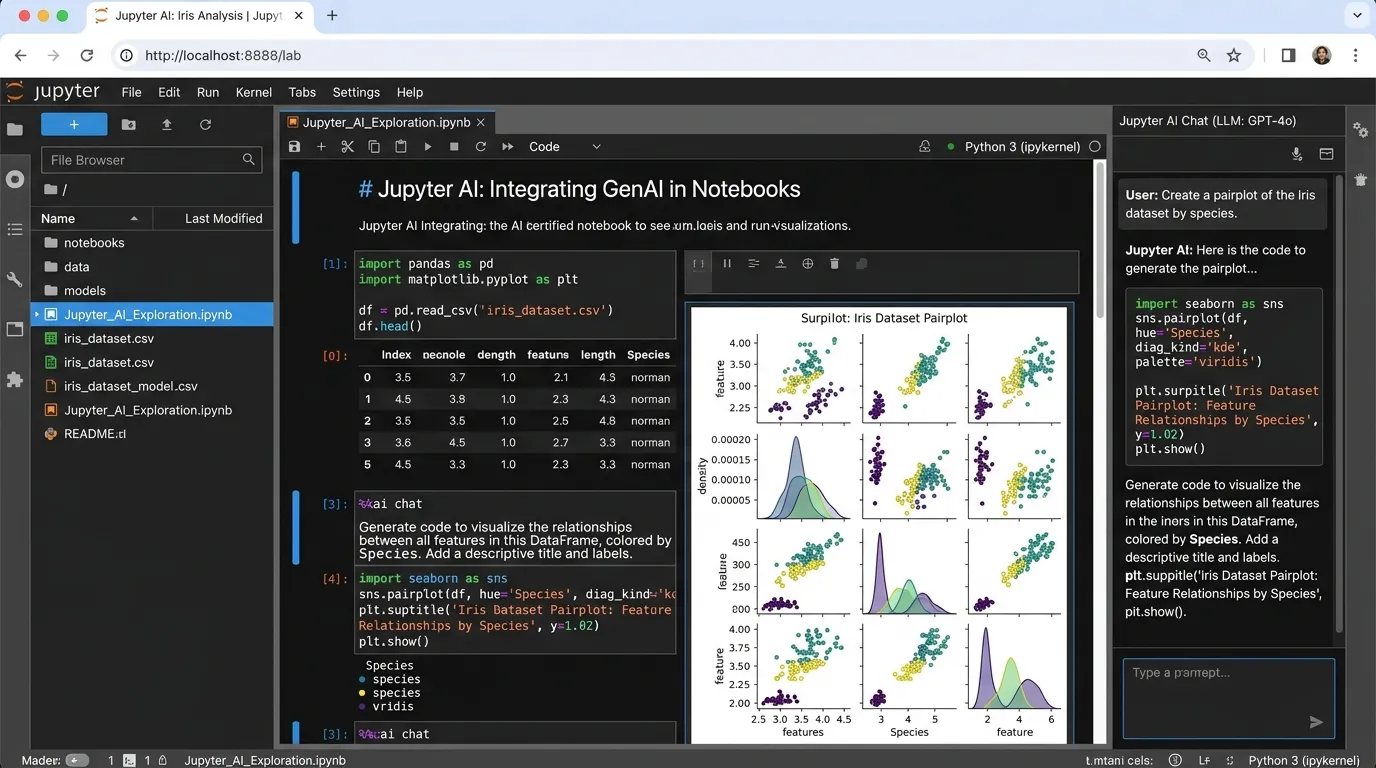
Task: Create a new folder in file browser
Action: click(129, 124)
